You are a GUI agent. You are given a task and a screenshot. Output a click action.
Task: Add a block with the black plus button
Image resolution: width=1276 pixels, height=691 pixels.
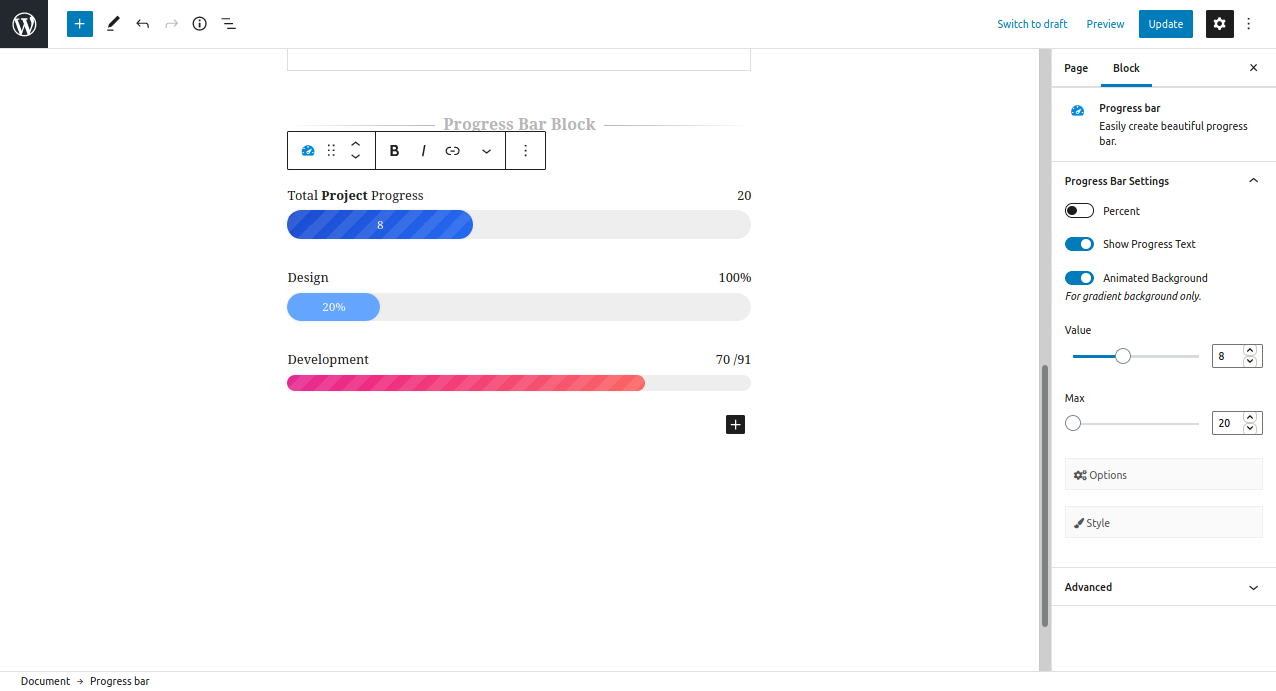[735, 425]
